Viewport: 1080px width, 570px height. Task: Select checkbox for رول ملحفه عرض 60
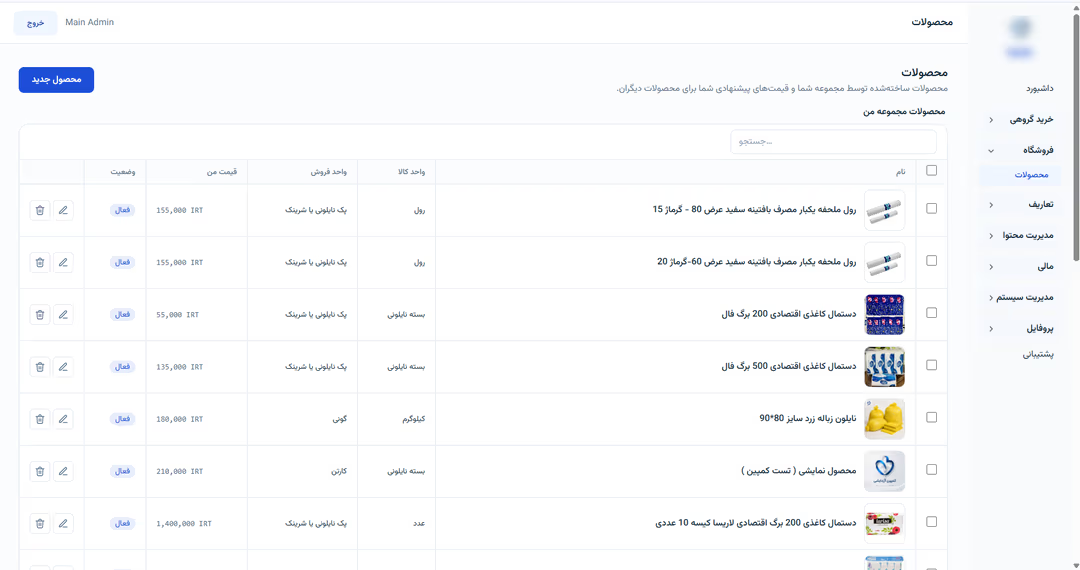[931, 260]
